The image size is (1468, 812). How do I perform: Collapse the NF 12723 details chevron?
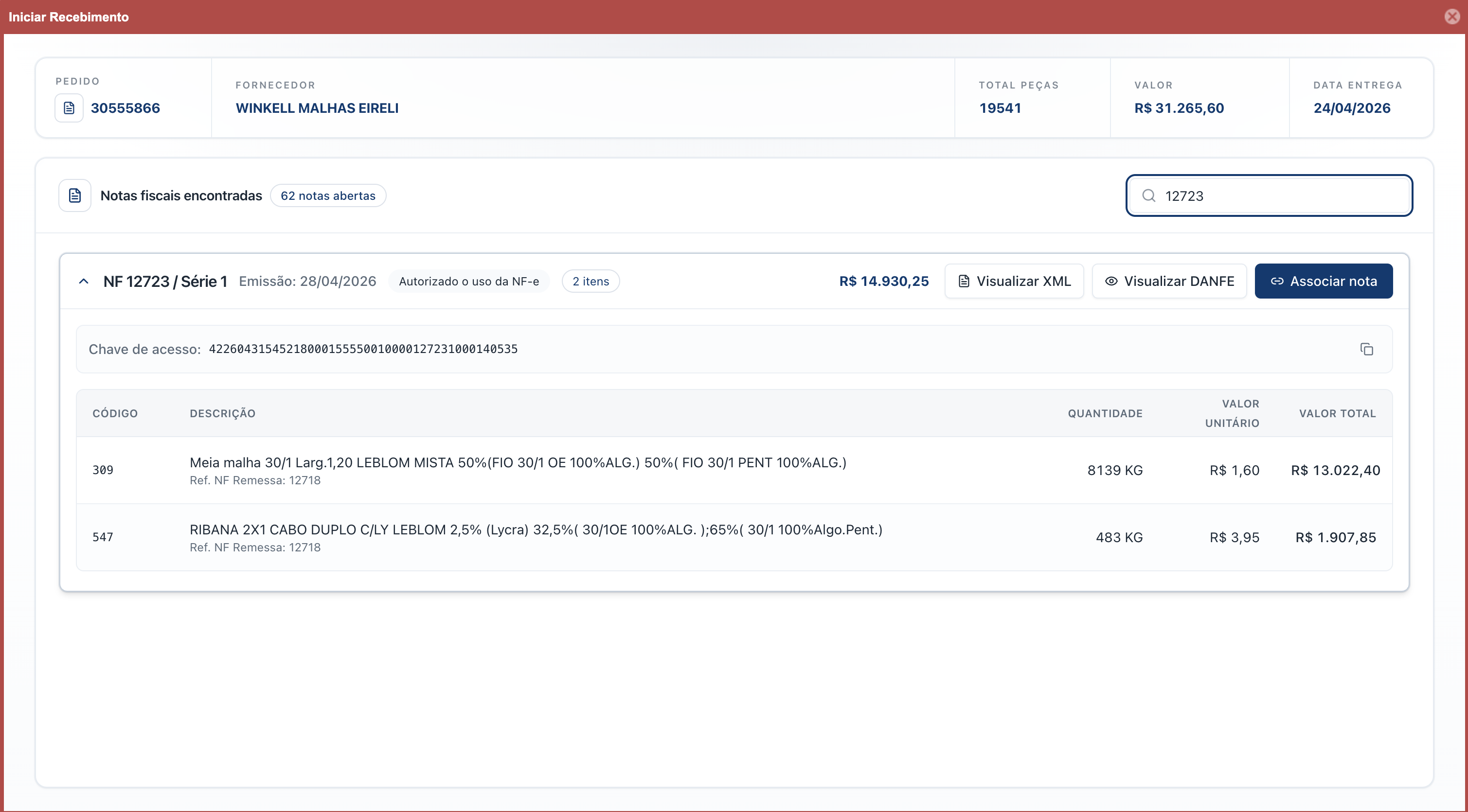click(84, 281)
